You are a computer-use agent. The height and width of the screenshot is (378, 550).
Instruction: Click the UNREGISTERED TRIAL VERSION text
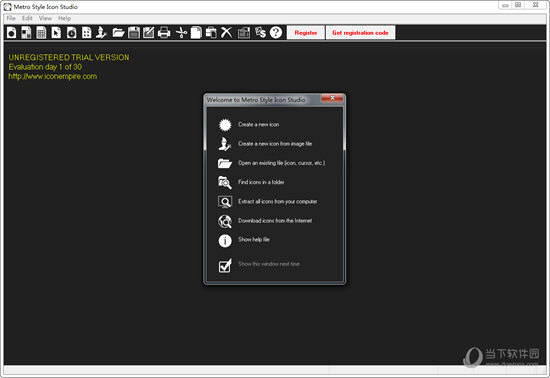click(69, 58)
